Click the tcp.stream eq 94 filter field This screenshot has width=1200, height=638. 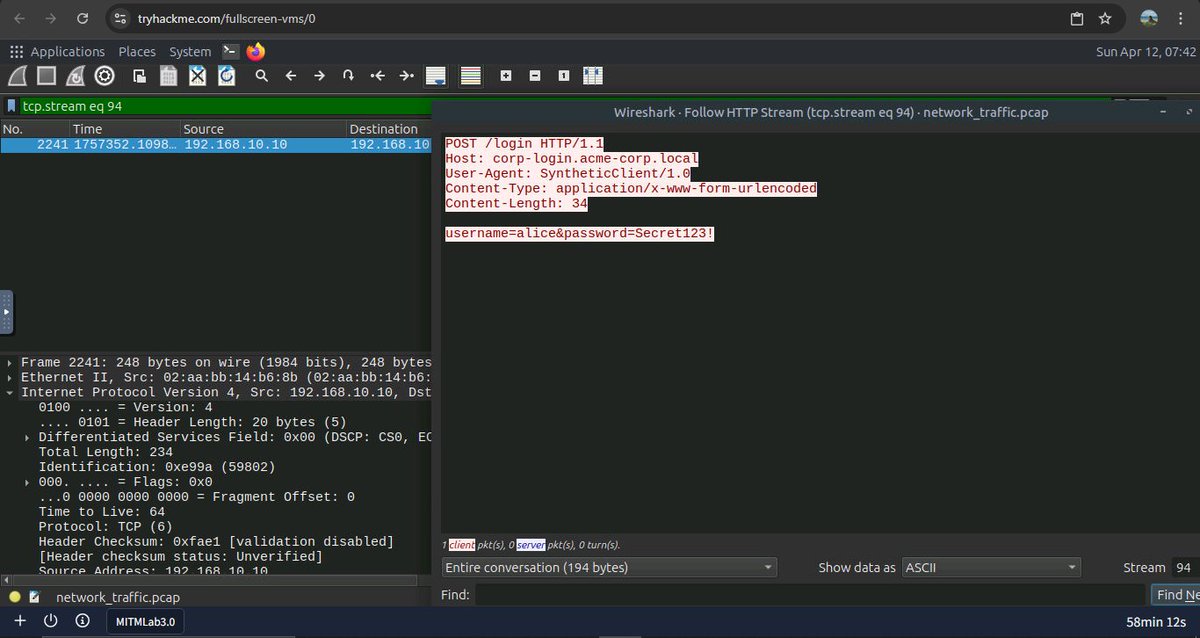[x=225, y=106]
